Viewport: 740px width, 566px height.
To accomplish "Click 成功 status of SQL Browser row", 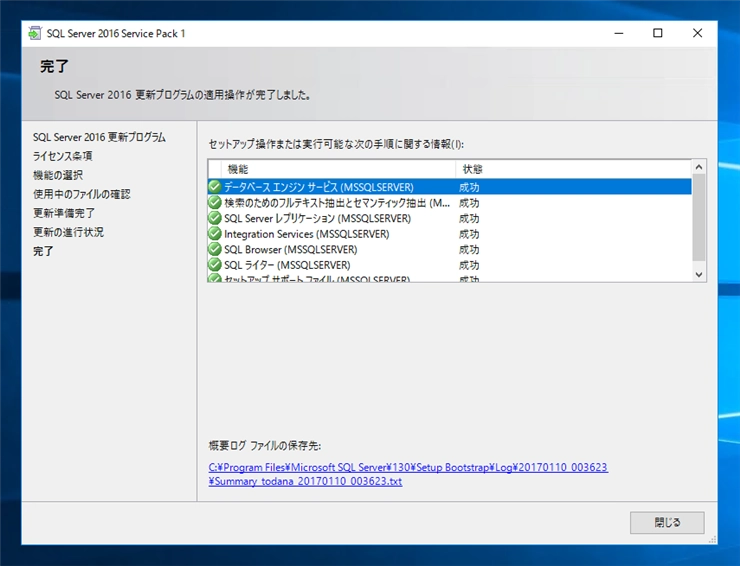I will 469,249.
